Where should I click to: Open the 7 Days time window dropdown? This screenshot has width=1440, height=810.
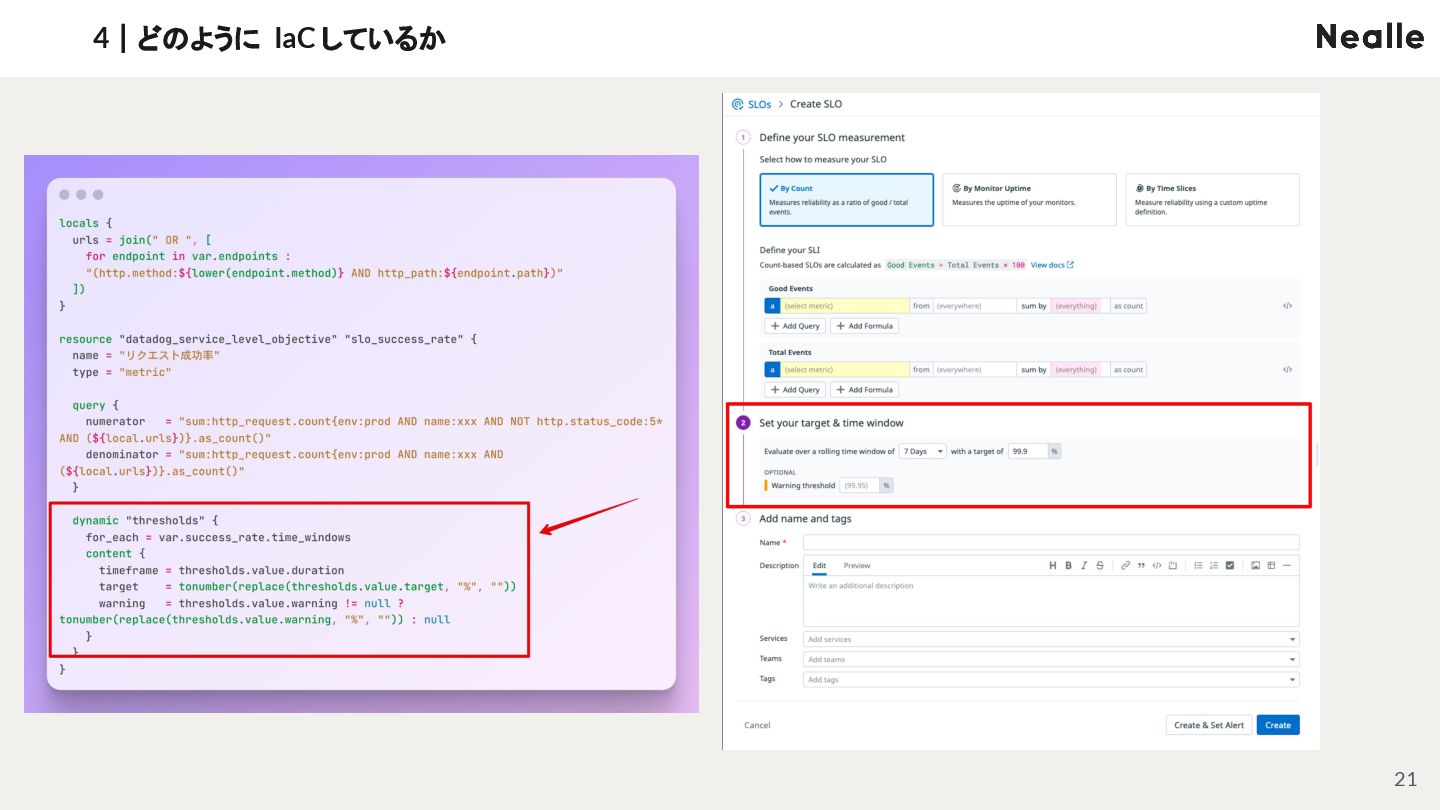coord(923,452)
